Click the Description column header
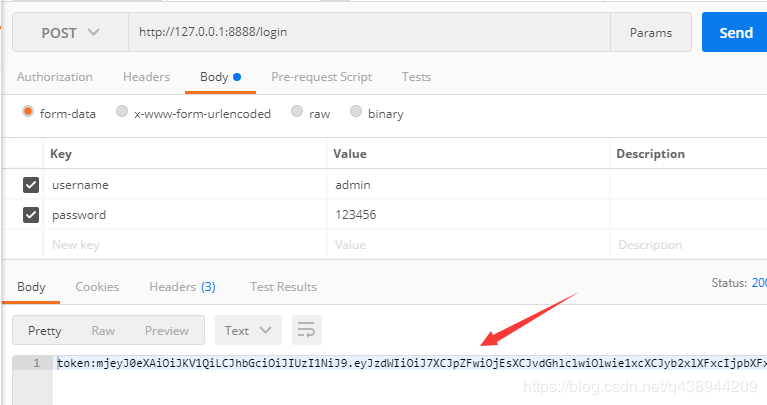The width and height of the screenshot is (767, 405). [650, 154]
